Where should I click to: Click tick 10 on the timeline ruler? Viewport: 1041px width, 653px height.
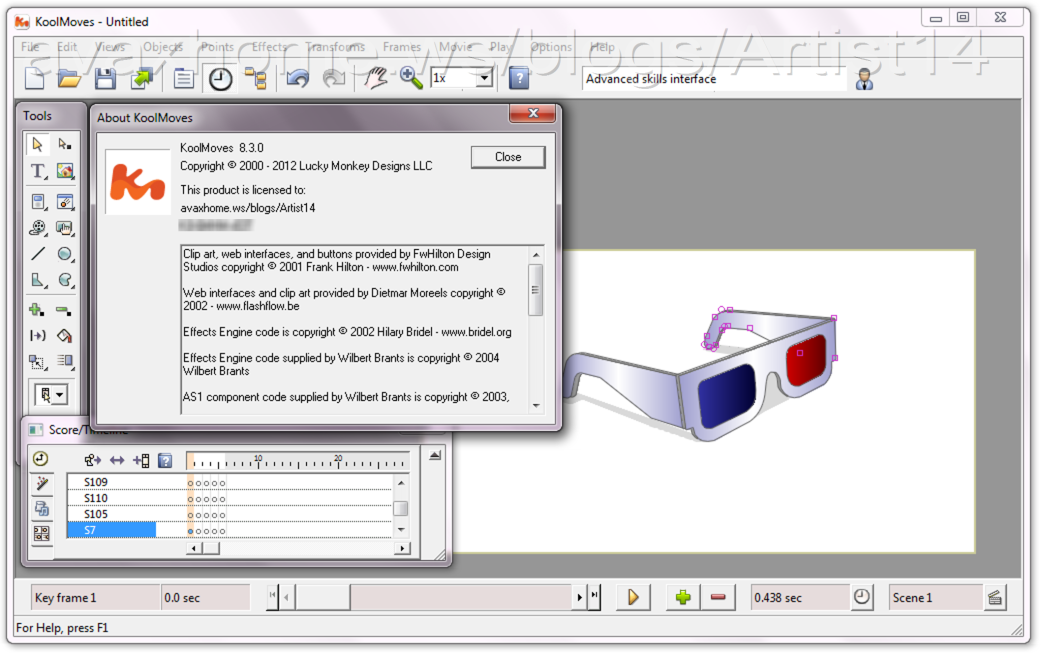click(x=258, y=462)
